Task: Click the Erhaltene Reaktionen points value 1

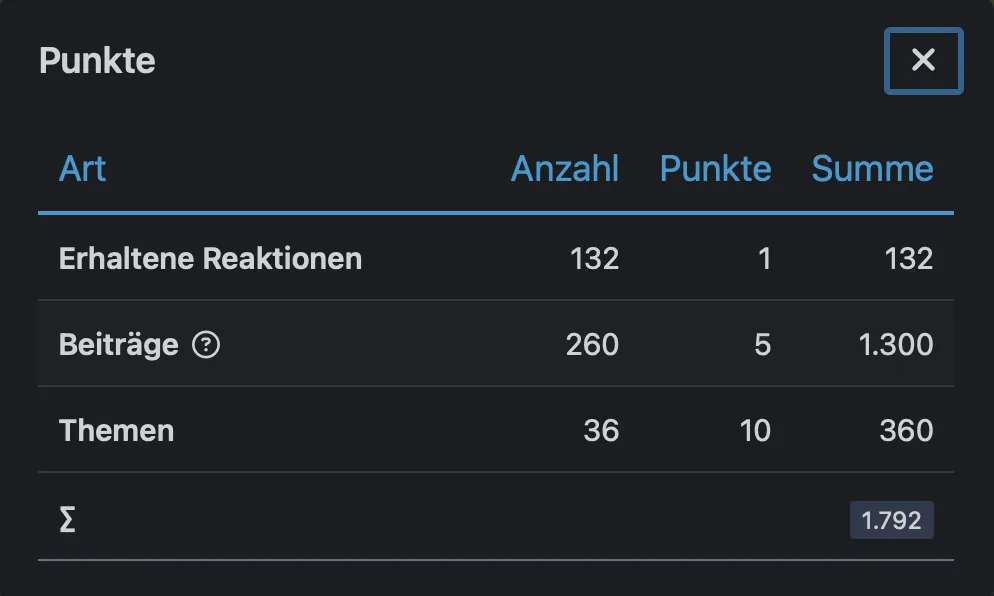Action: (765, 259)
